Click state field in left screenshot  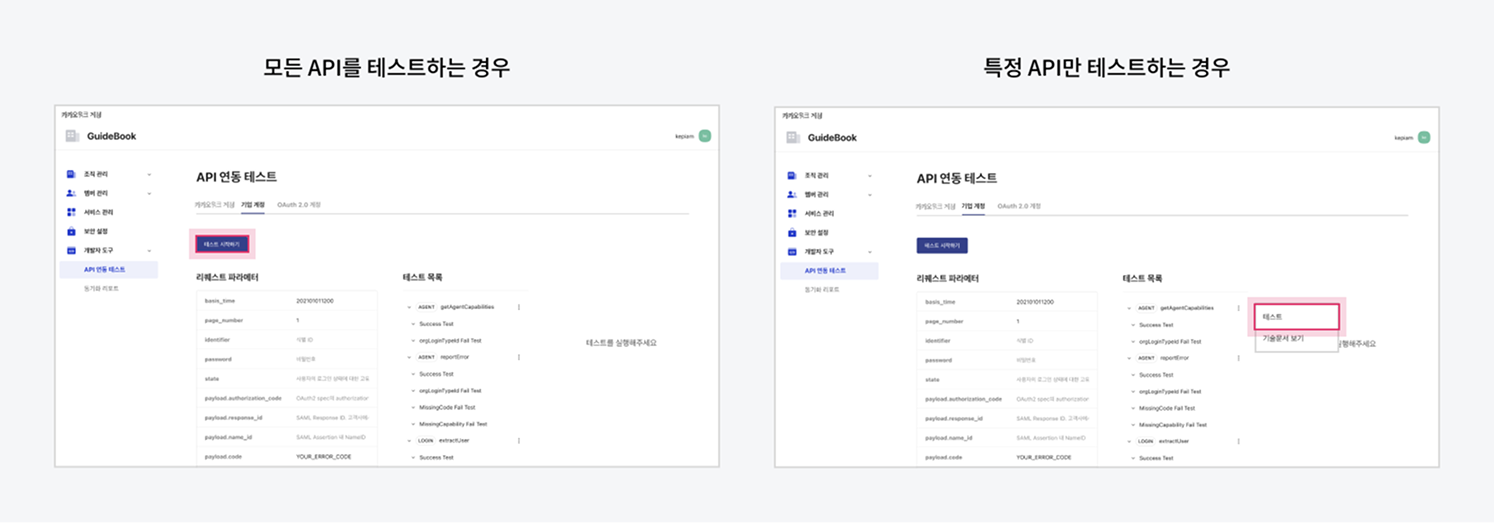coord(335,379)
